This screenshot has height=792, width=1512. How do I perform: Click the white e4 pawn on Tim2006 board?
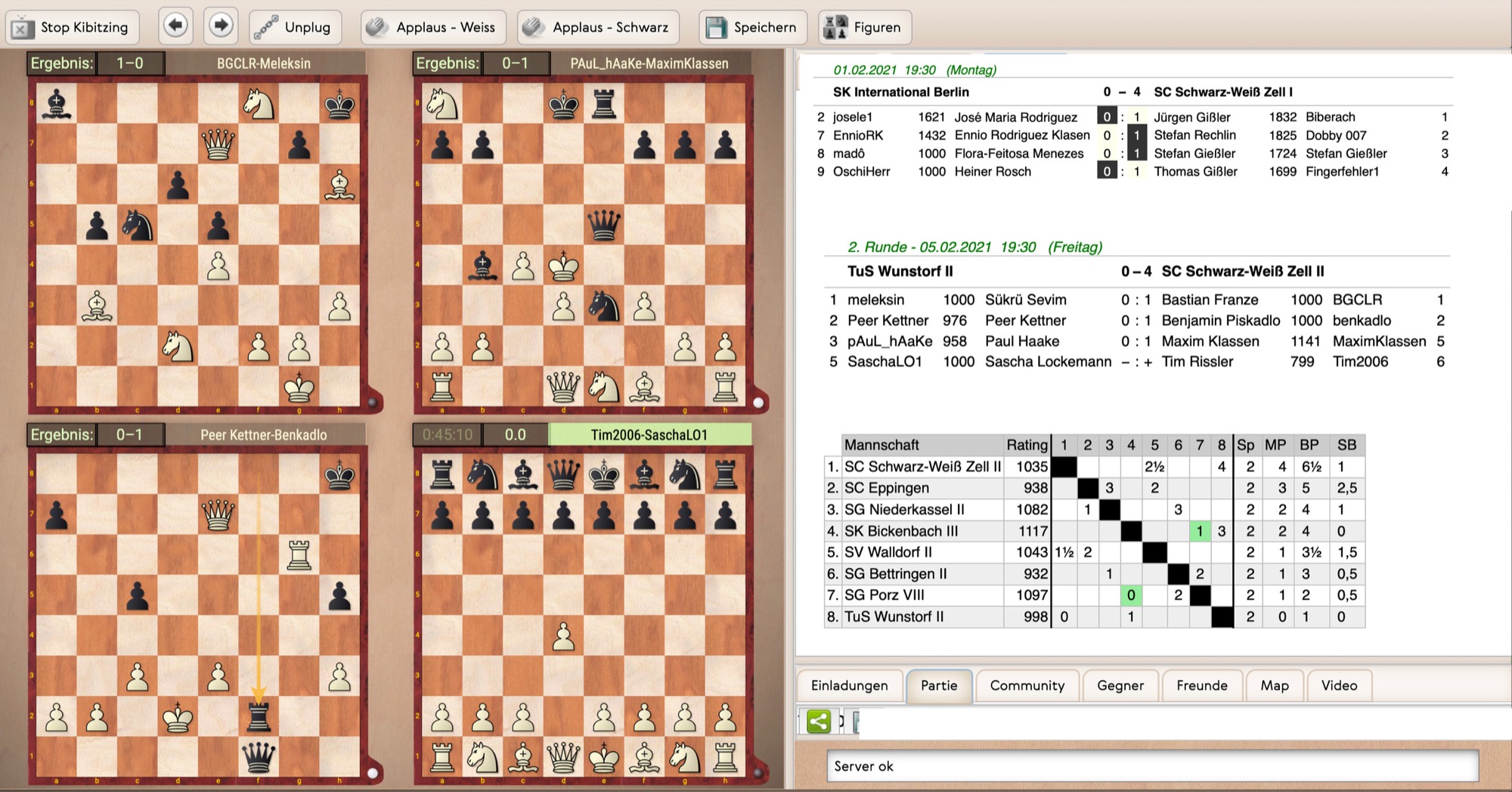(x=563, y=636)
